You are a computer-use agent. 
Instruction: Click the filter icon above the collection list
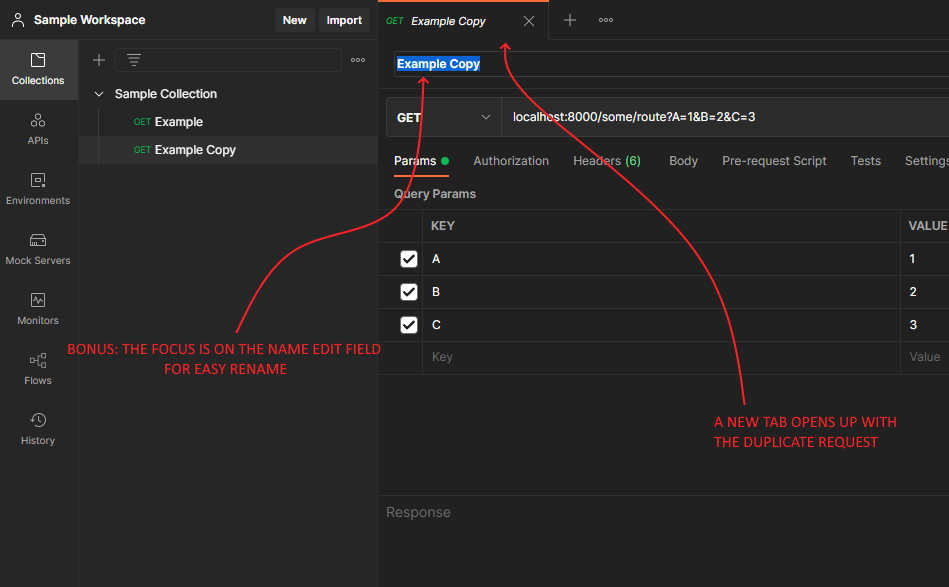point(133,60)
